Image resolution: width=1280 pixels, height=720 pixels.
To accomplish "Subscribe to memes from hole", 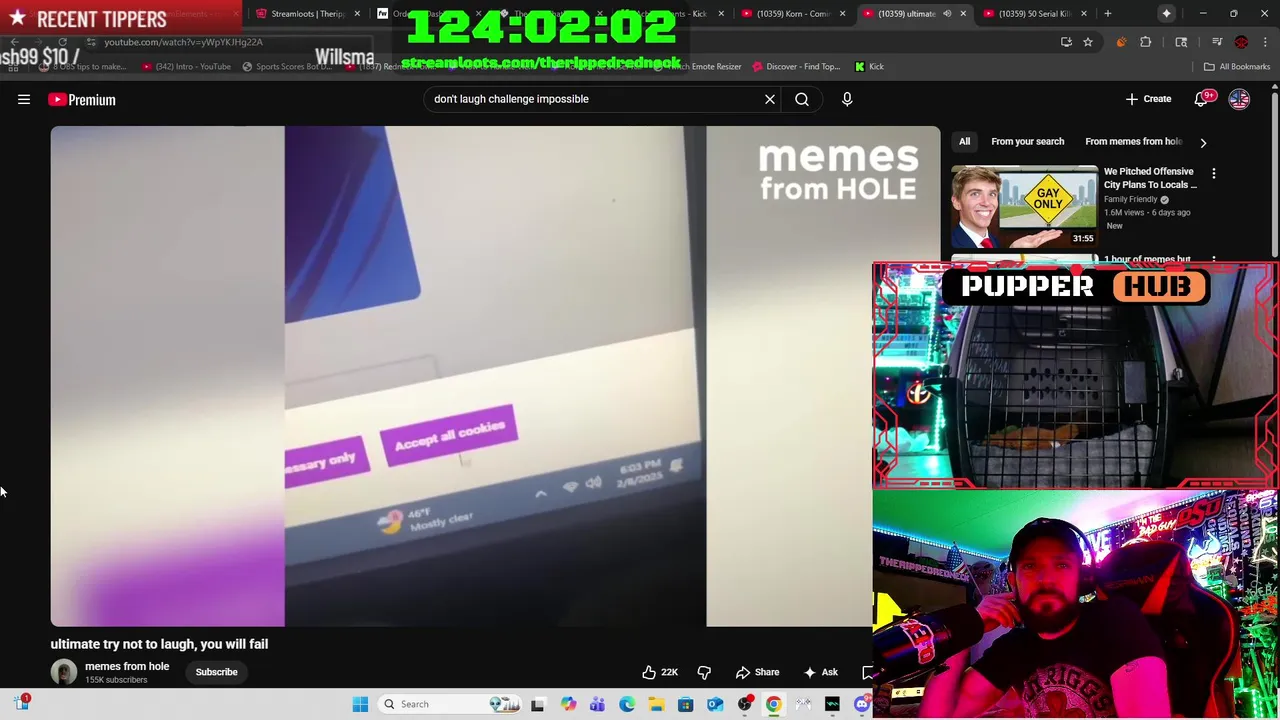I will click(216, 672).
